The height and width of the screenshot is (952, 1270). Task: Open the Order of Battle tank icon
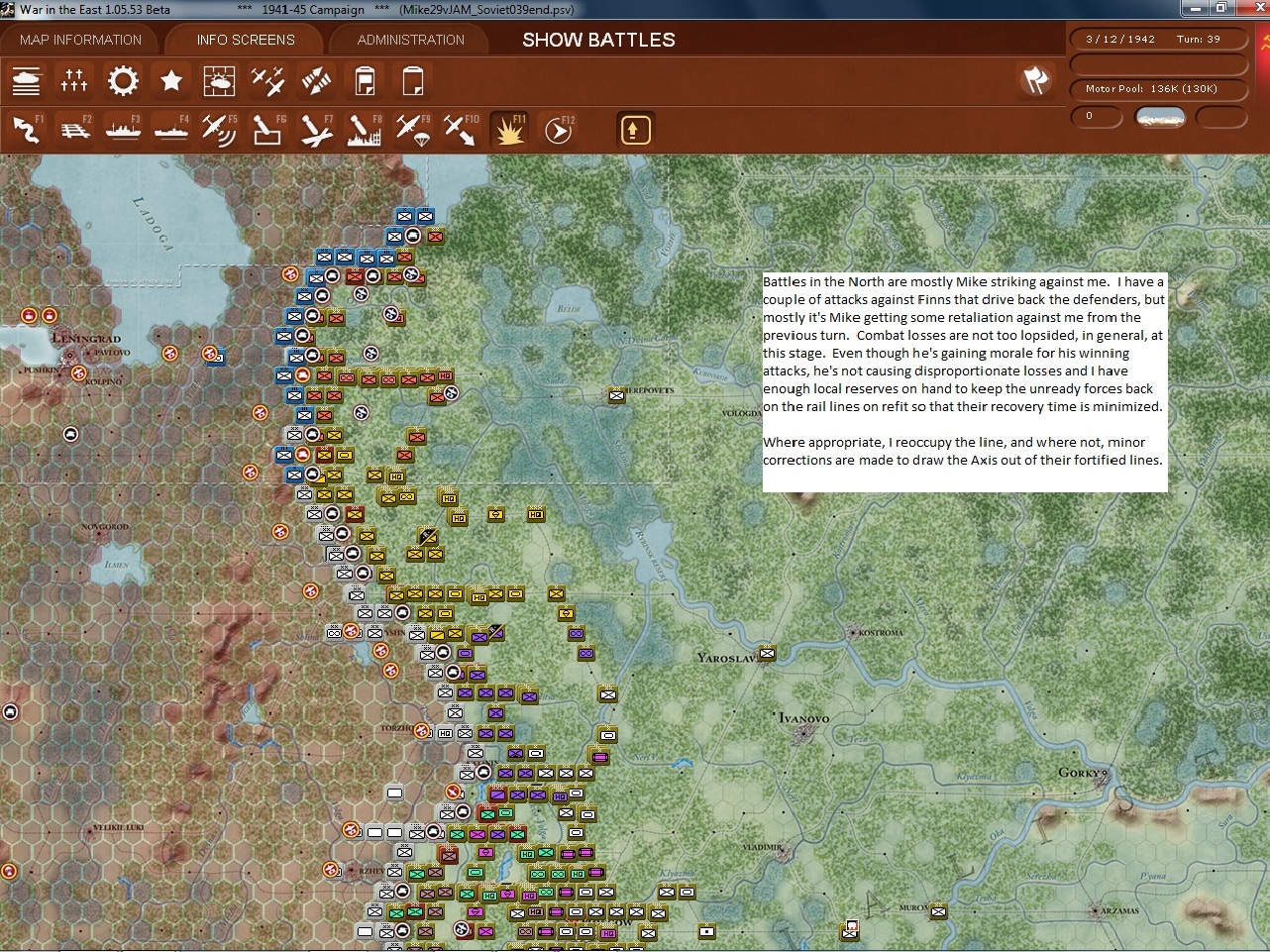(x=27, y=80)
